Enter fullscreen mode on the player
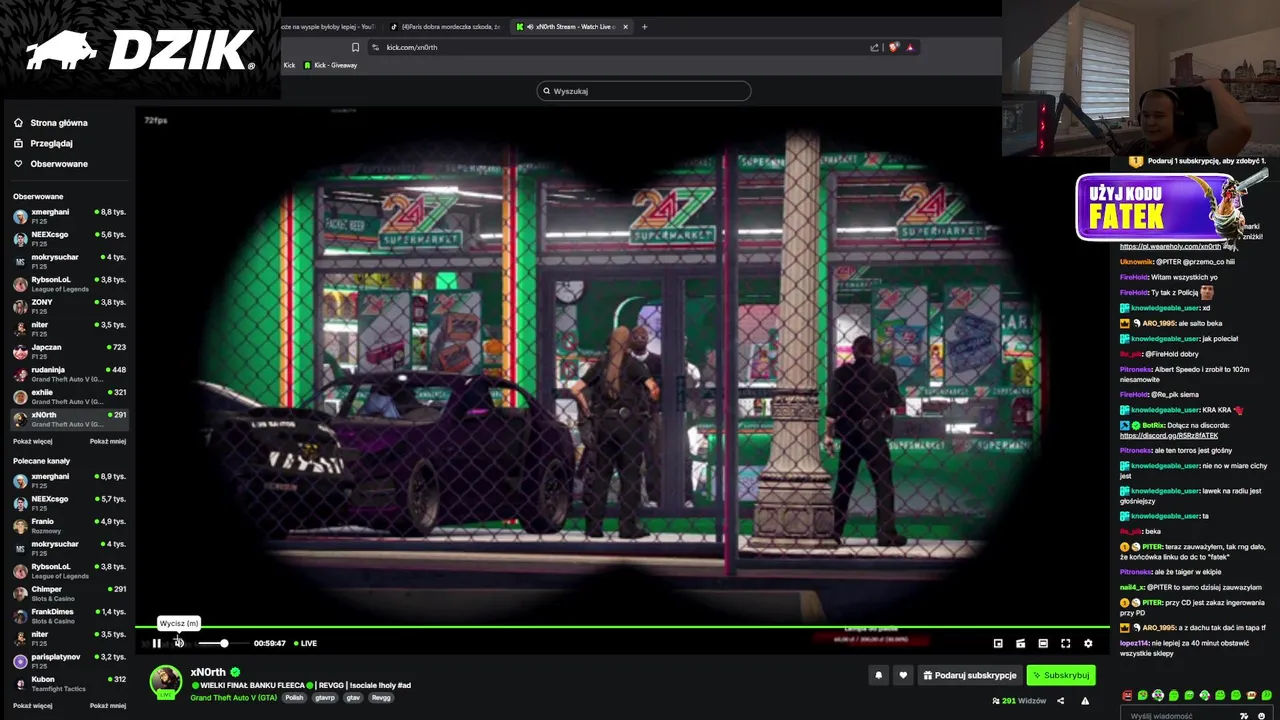 coord(1065,643)
